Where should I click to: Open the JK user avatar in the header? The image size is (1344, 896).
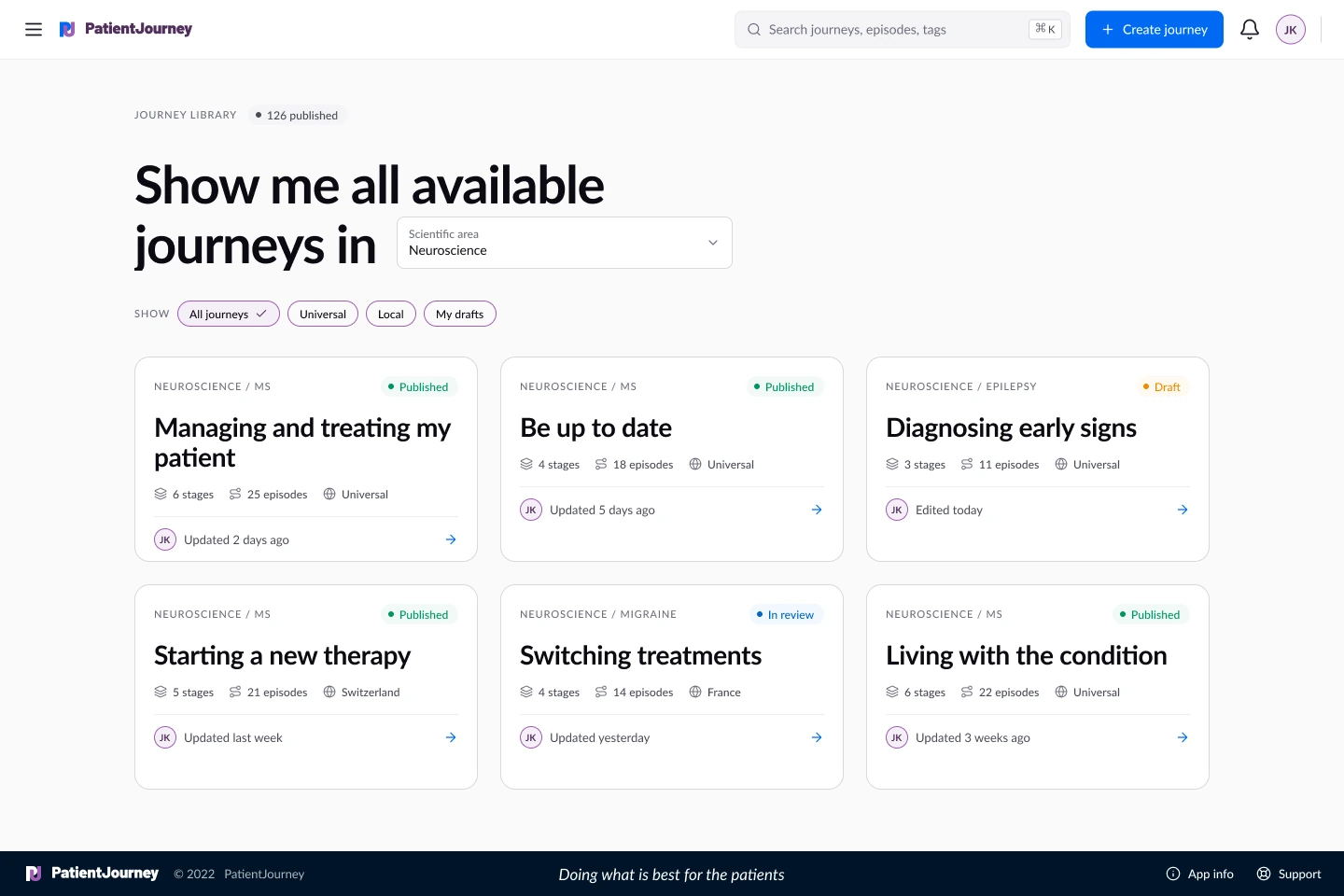coord(1291,29)
